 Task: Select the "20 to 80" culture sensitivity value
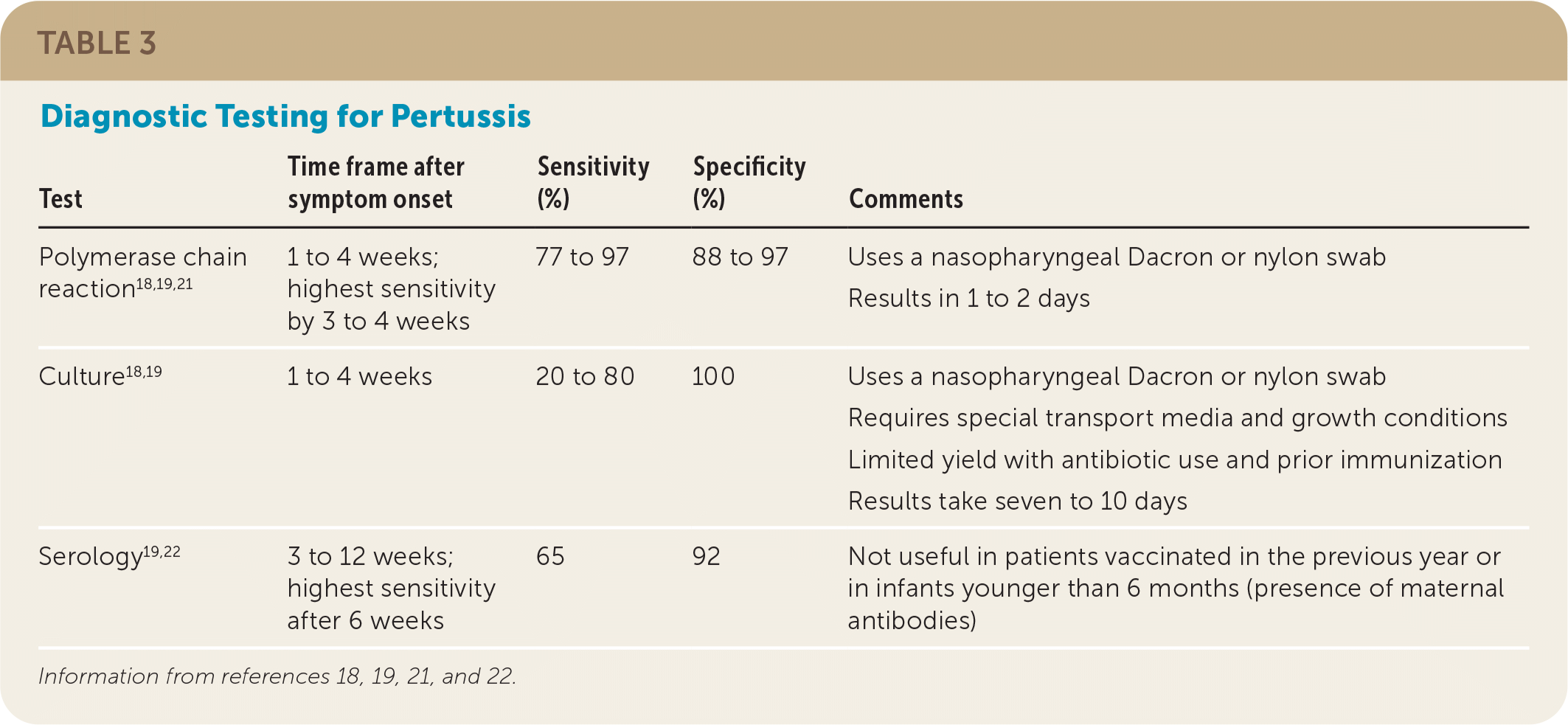click(585, 377)
